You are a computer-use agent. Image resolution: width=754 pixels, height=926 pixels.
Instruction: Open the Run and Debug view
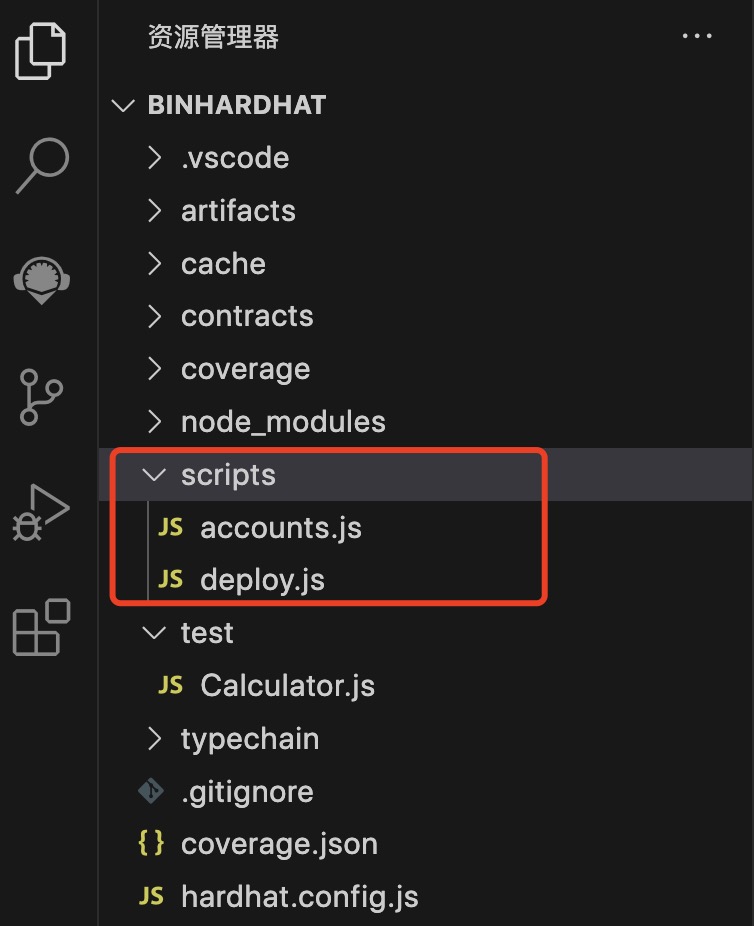(42, 513)
